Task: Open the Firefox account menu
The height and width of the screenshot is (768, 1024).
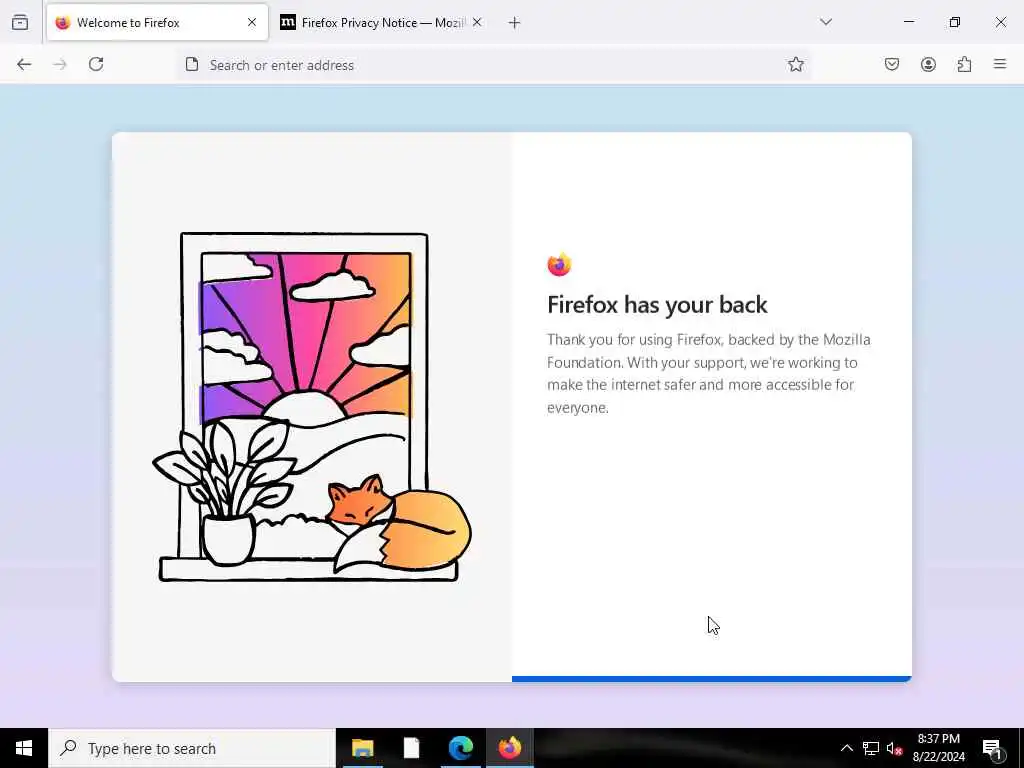Action: tap(928, 64)
